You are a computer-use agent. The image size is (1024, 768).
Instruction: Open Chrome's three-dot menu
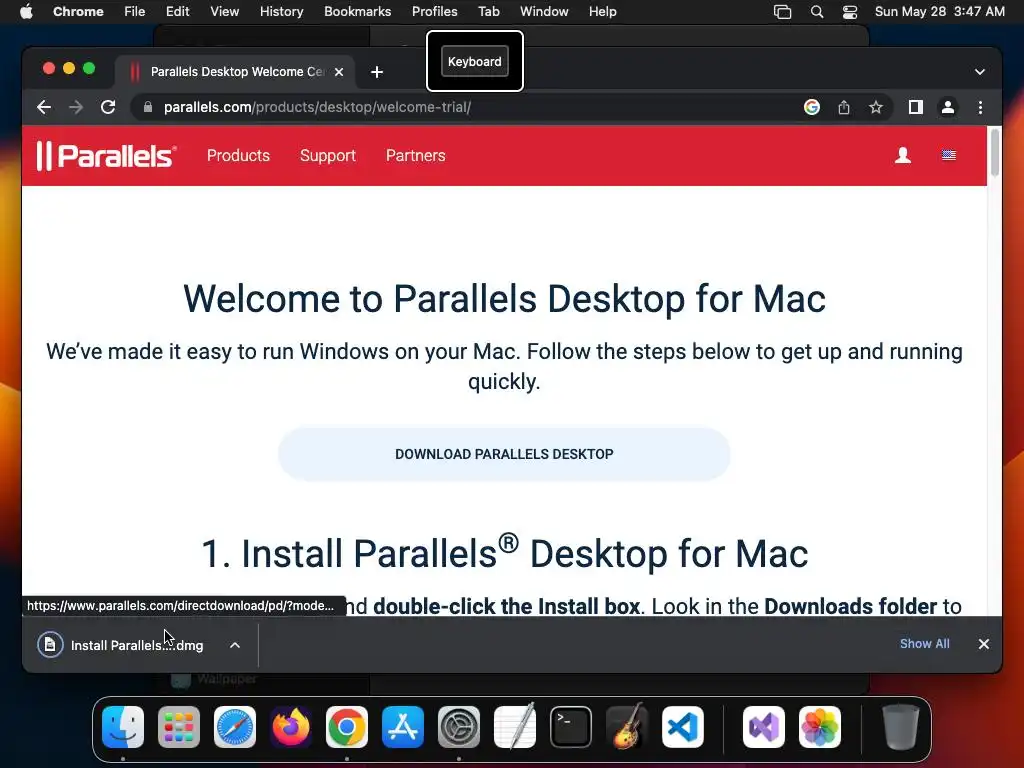(980, 107)
